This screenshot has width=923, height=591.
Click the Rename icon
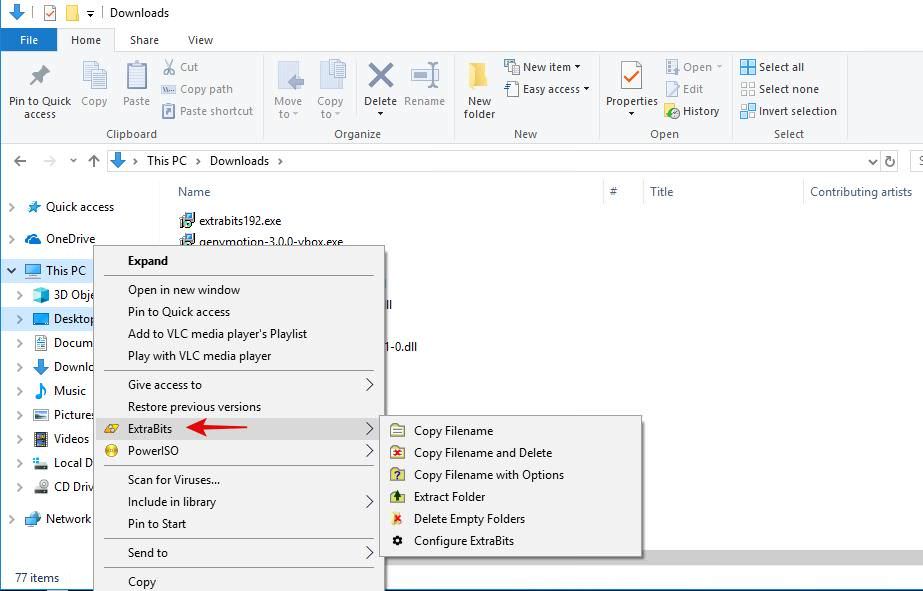click(424, 75)
